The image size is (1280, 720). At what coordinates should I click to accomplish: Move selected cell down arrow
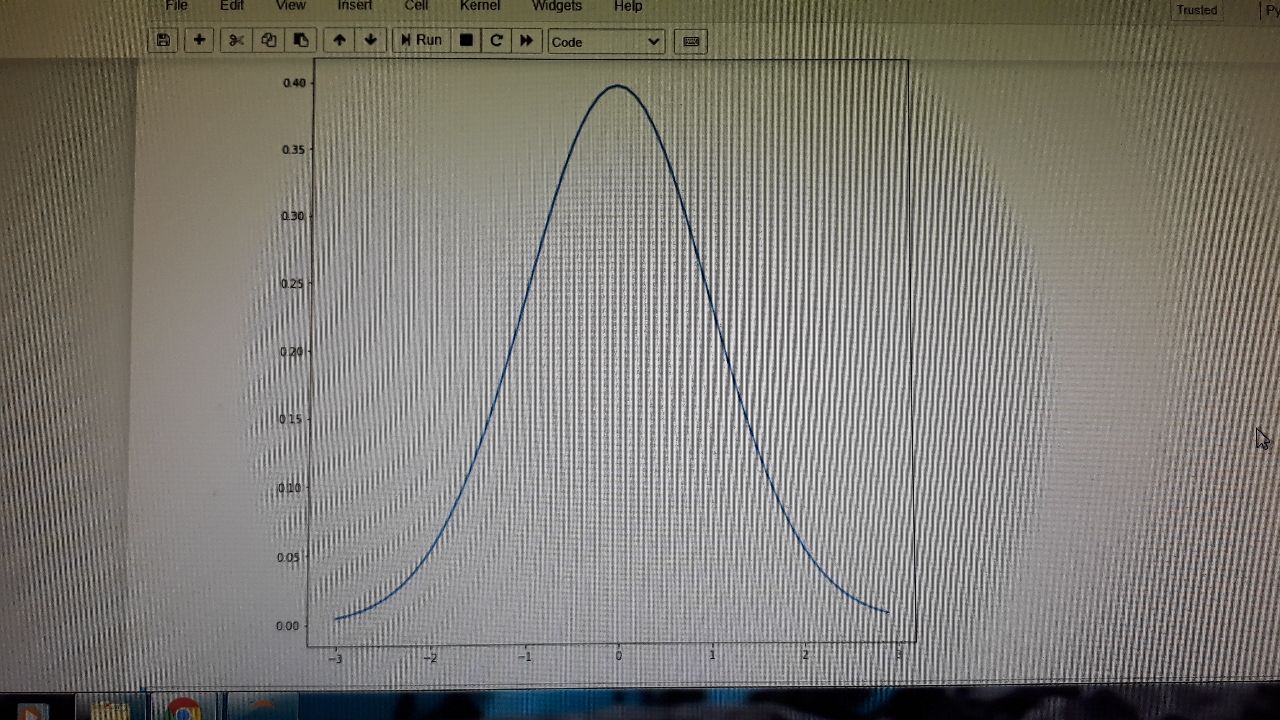371,41
